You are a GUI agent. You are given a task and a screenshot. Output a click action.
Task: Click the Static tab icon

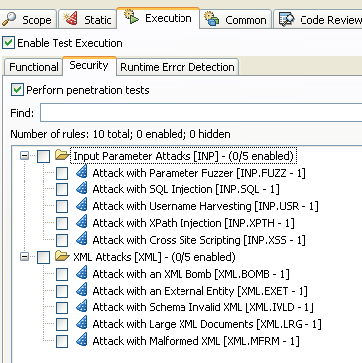[70, 19]
